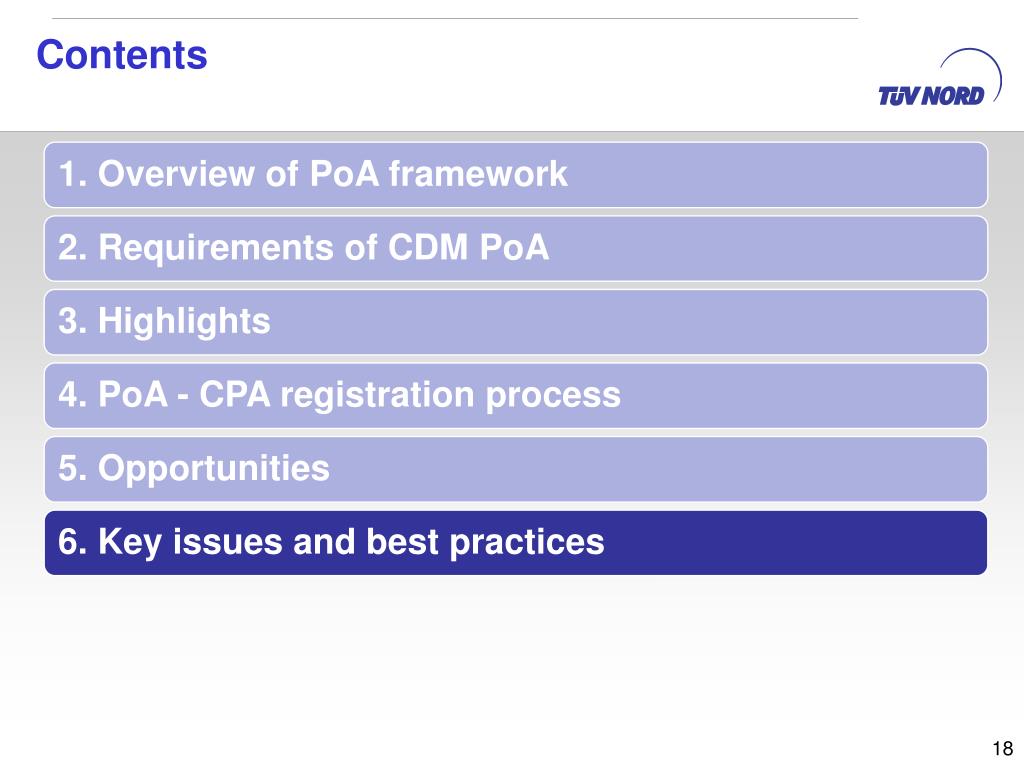Click the word framework in item one
Image resolution: width=1024 pixels, height=768 pixels.
[478, 174]
